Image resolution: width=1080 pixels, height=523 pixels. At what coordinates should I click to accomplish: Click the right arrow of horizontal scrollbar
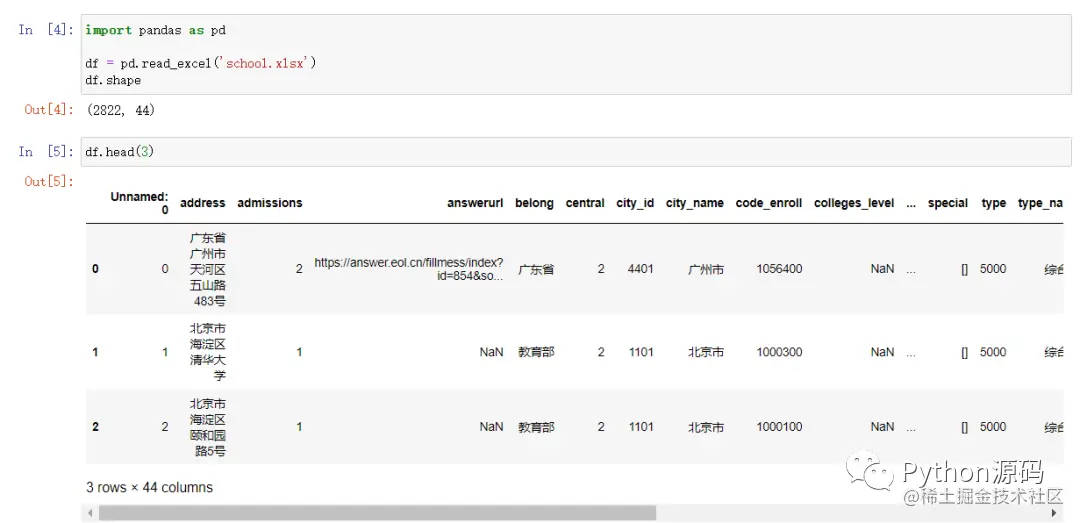point(1053,513)
